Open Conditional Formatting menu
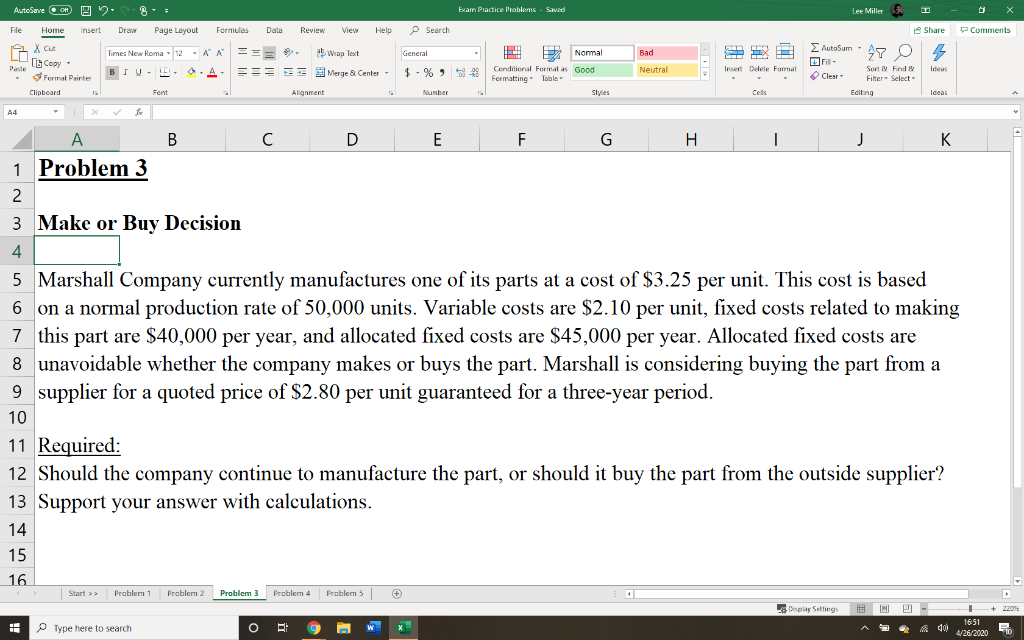This screenshot has width=1024, height=640. click(512, 63)
